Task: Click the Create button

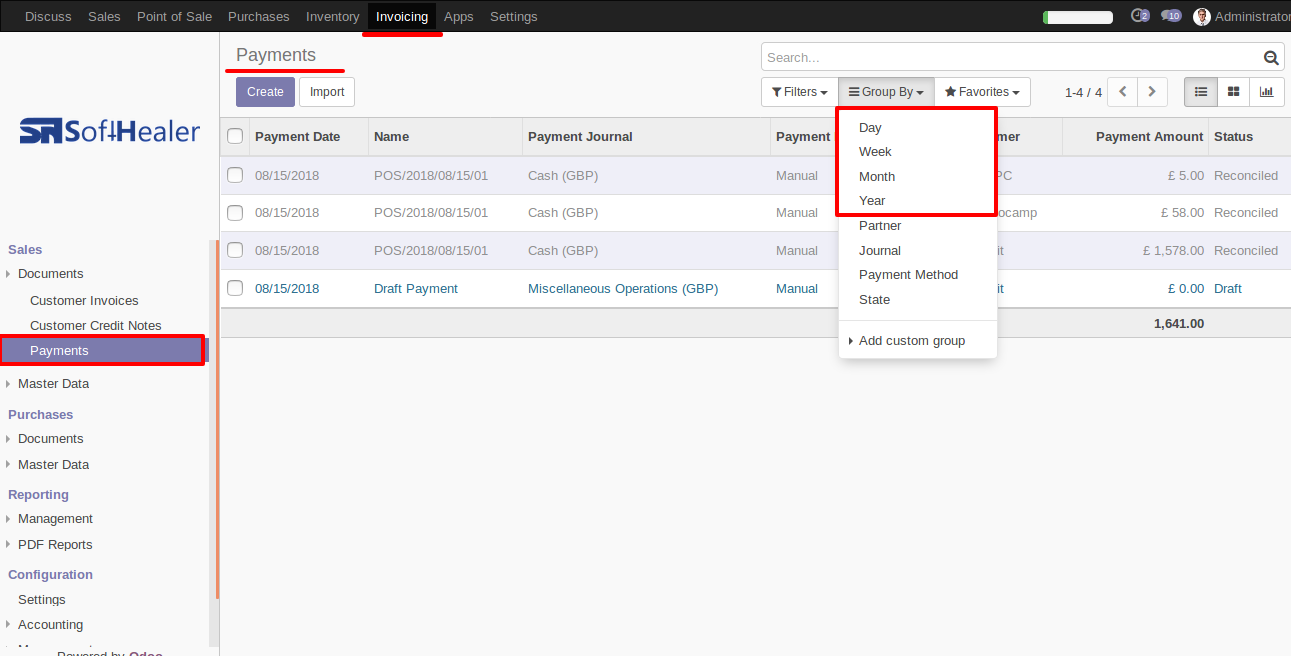Action: (265, 92)
